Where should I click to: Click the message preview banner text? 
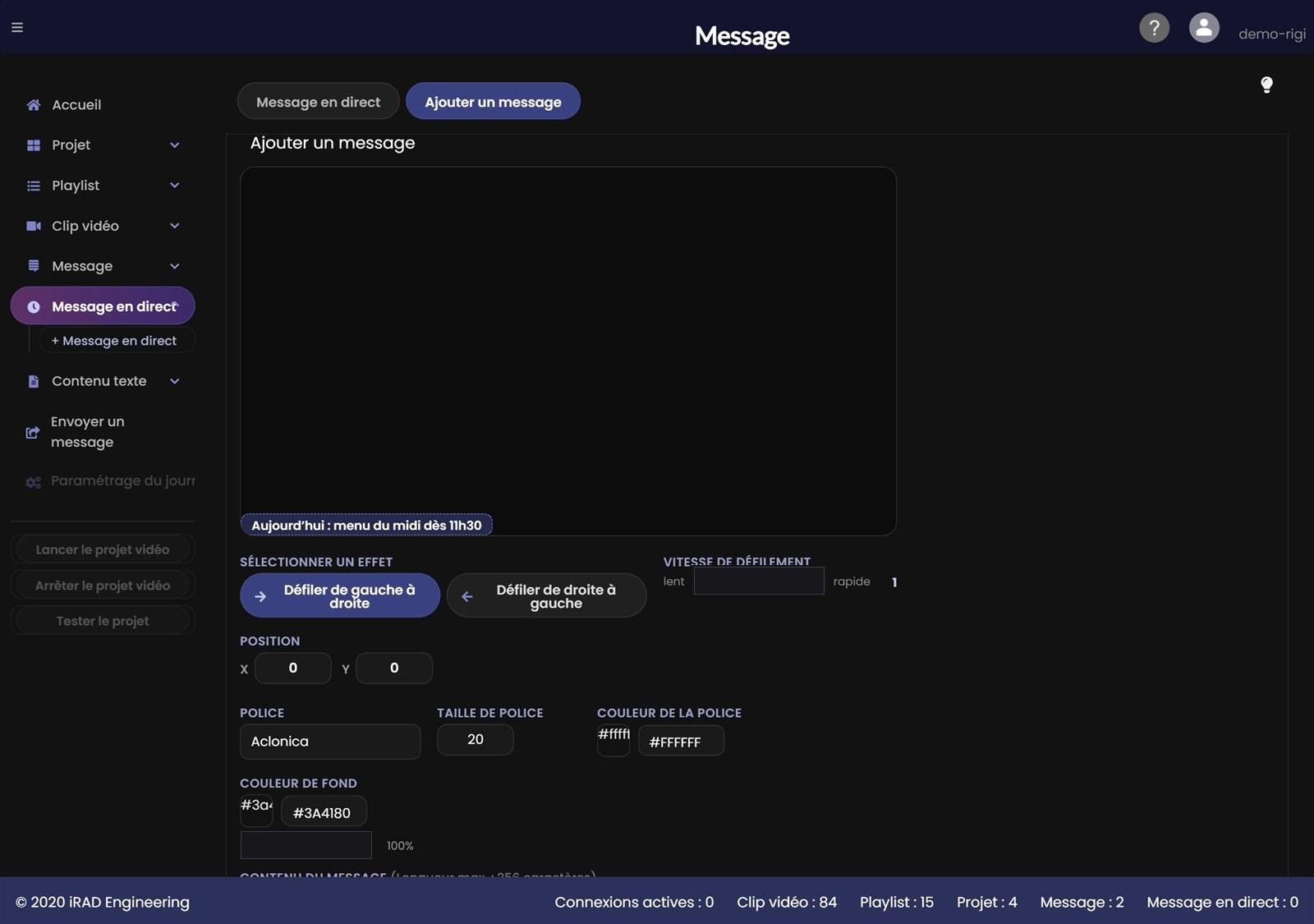[366, 525]
